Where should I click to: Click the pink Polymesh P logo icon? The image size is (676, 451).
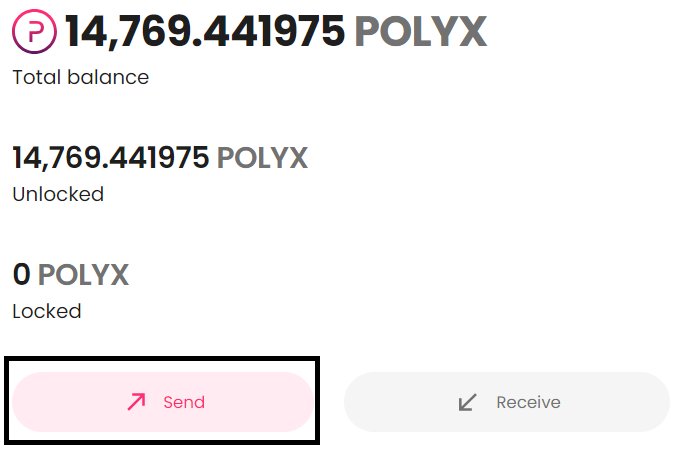coord(34,31)
